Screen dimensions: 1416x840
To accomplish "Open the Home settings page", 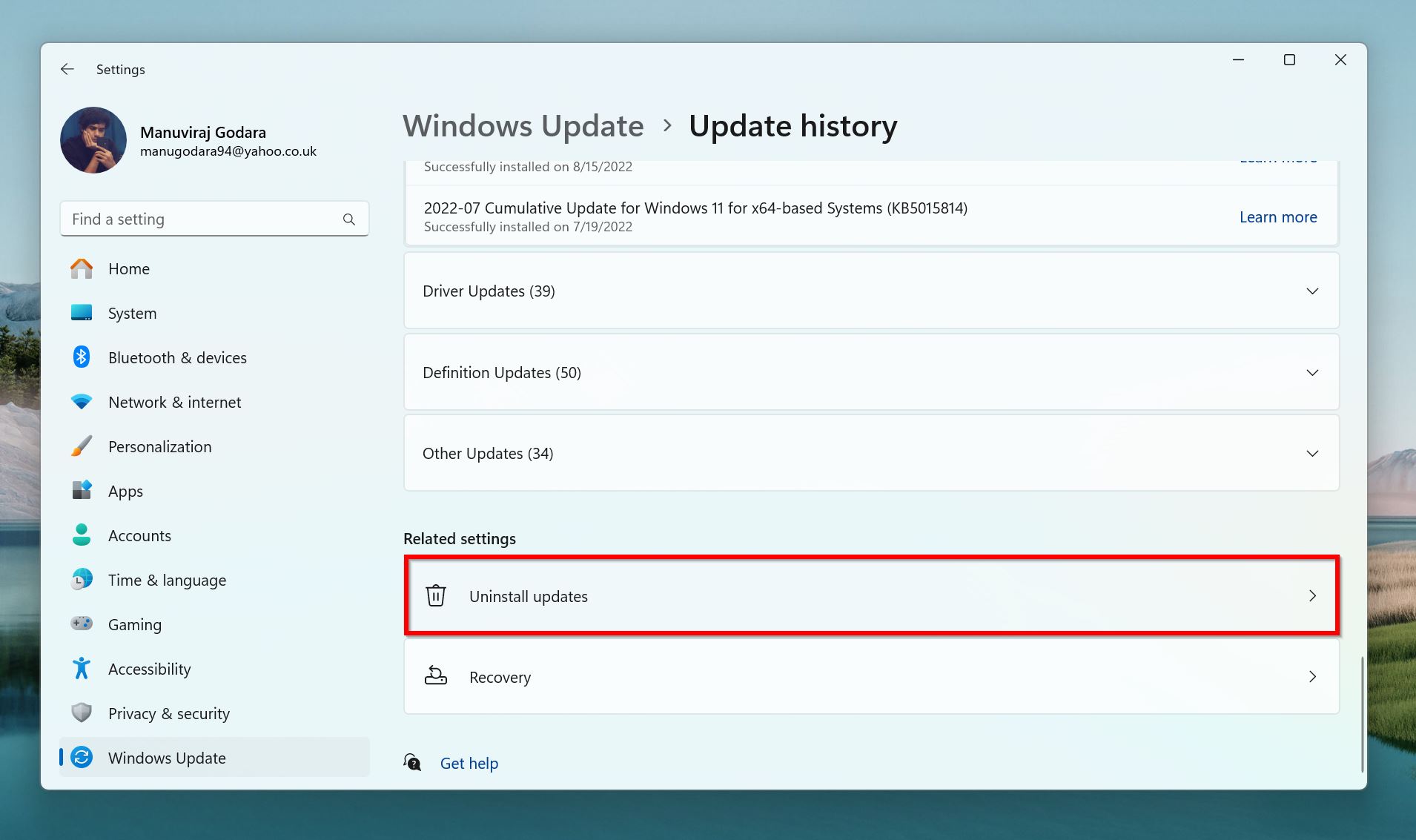I will [x=214, y=268].
